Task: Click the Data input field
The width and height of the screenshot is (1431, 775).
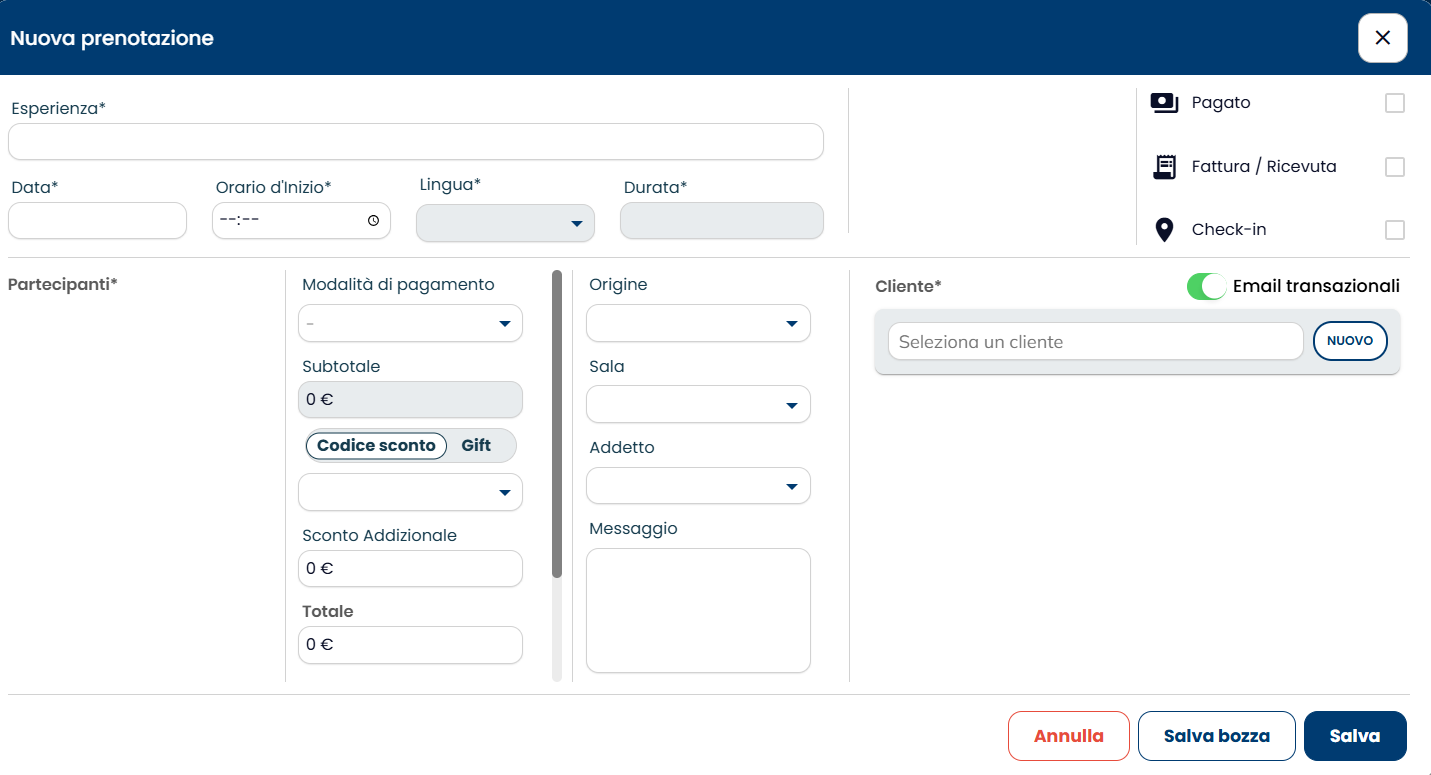Action: coord(97,220)
